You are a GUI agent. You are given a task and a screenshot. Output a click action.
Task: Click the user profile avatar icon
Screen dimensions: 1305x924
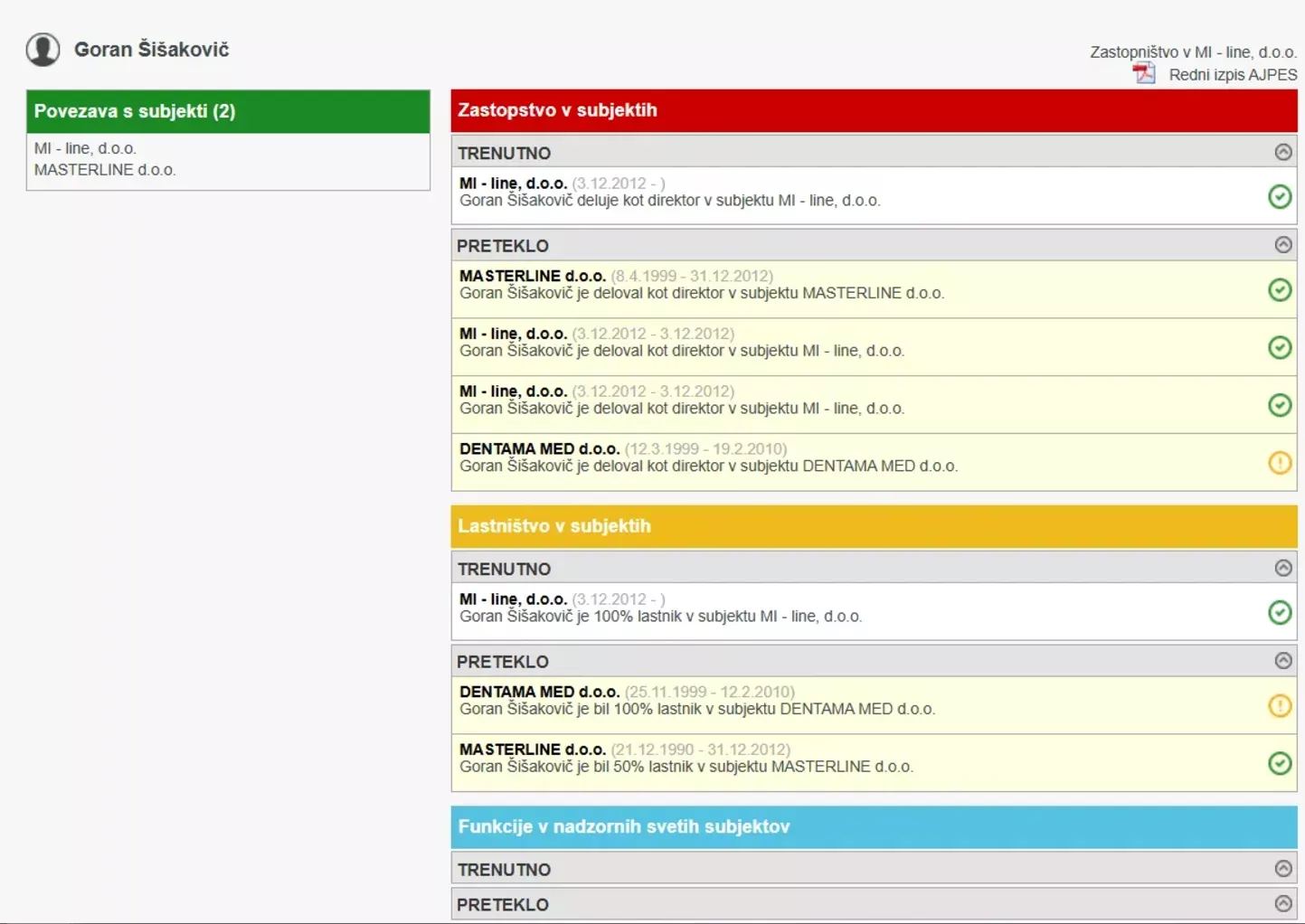43,50
